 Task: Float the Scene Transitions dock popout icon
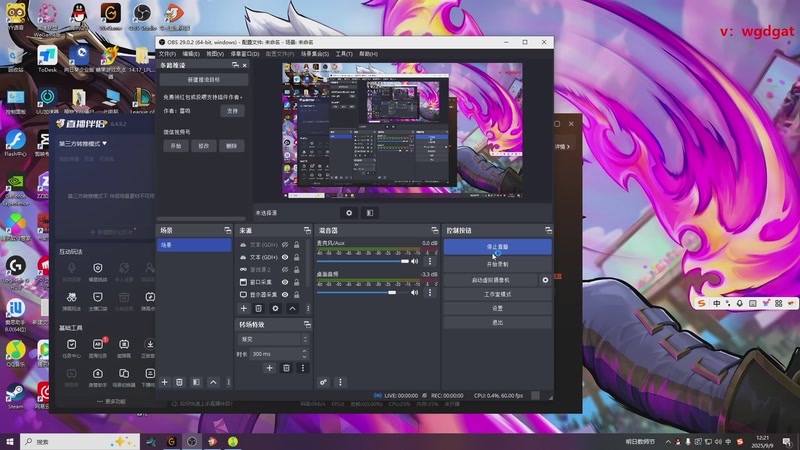307,324
